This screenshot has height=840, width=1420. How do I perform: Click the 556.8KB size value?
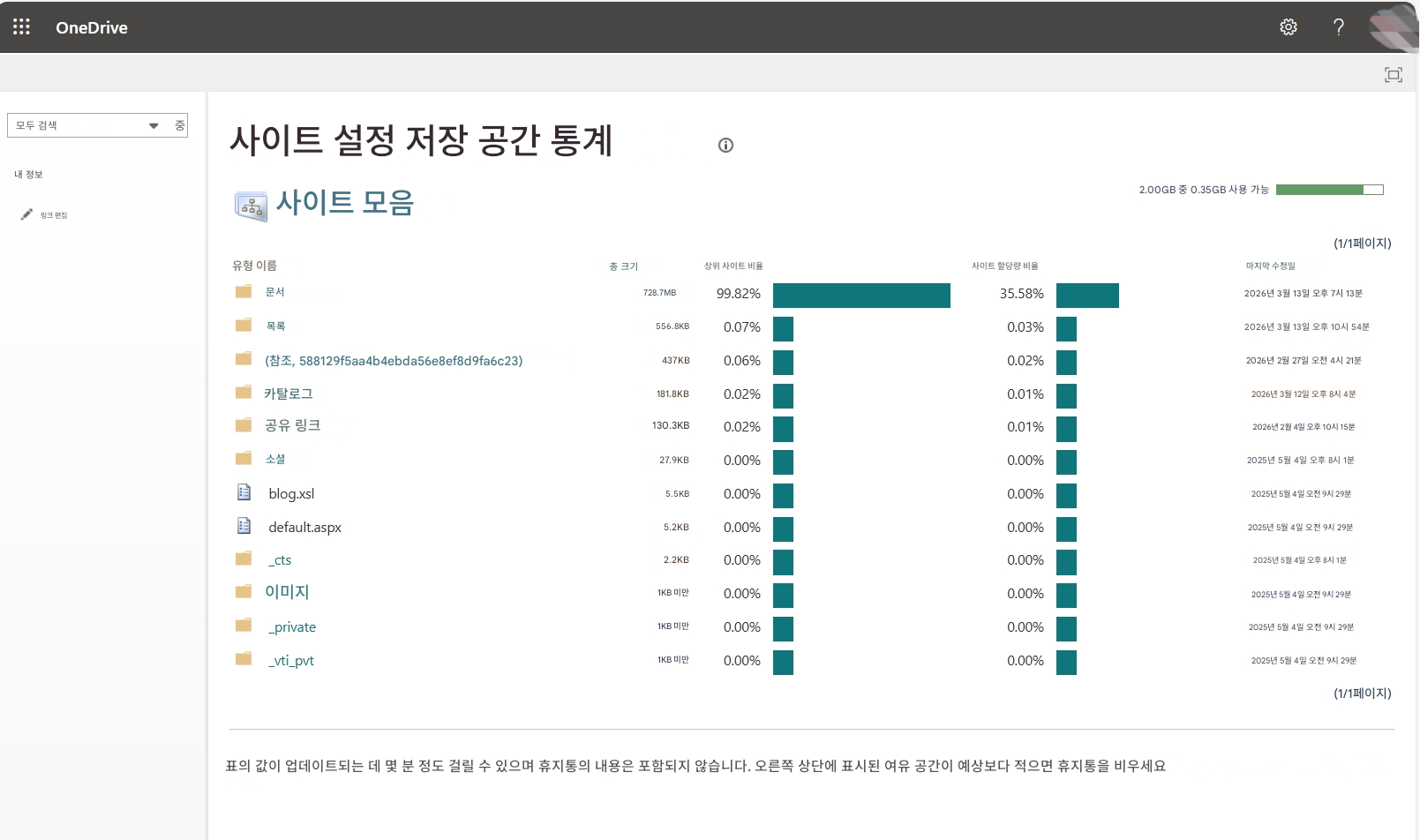click(x=672, y=326)
